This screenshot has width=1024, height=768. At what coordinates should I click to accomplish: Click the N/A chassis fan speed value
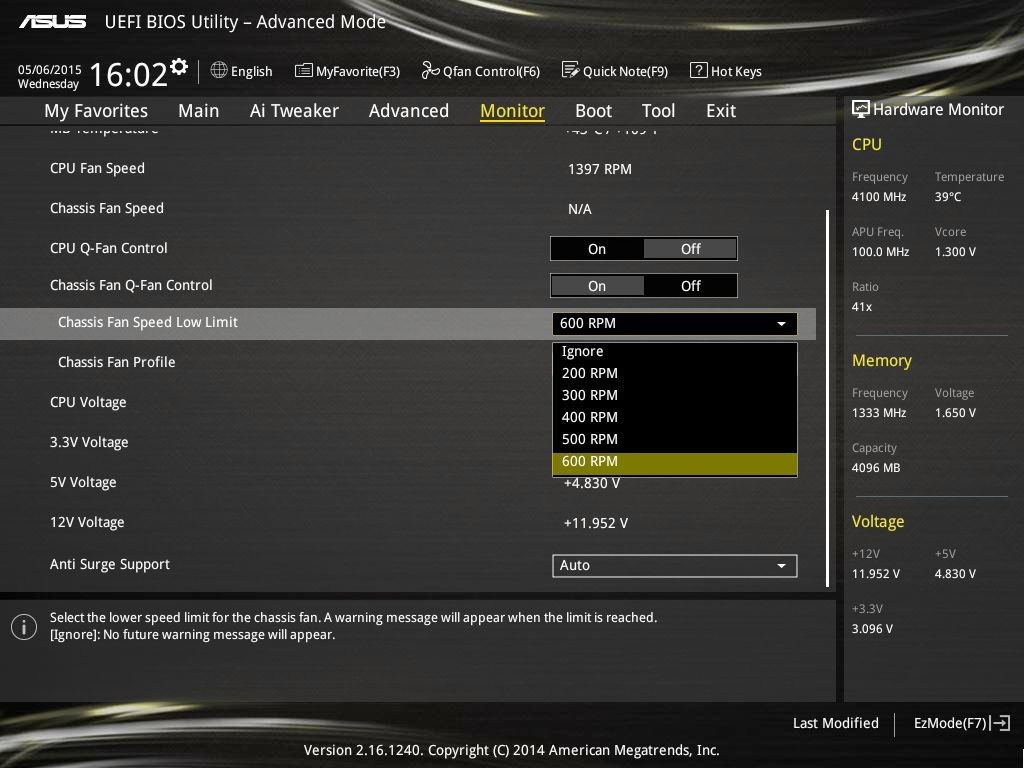pyautogui.click(x=579, y=209)
